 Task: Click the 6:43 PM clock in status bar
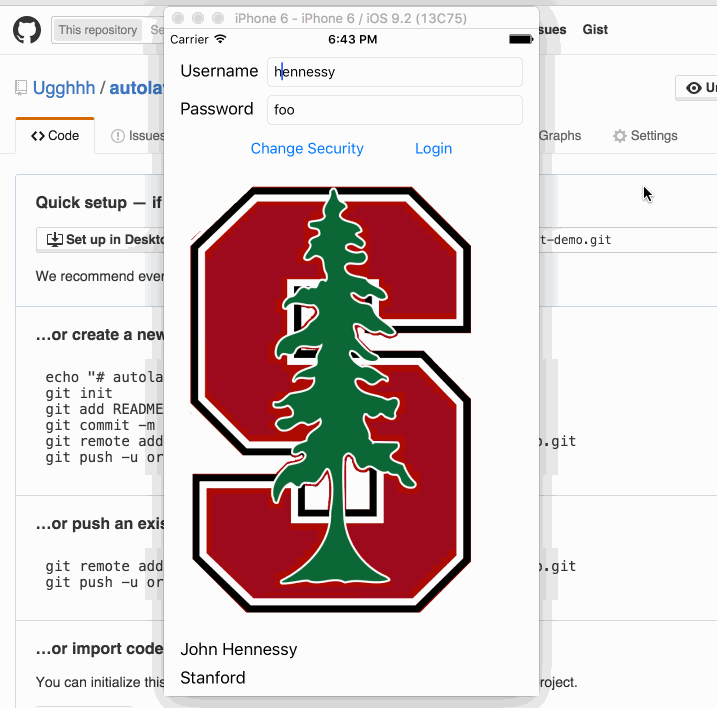pyautogui.click(x=353, y=39)
